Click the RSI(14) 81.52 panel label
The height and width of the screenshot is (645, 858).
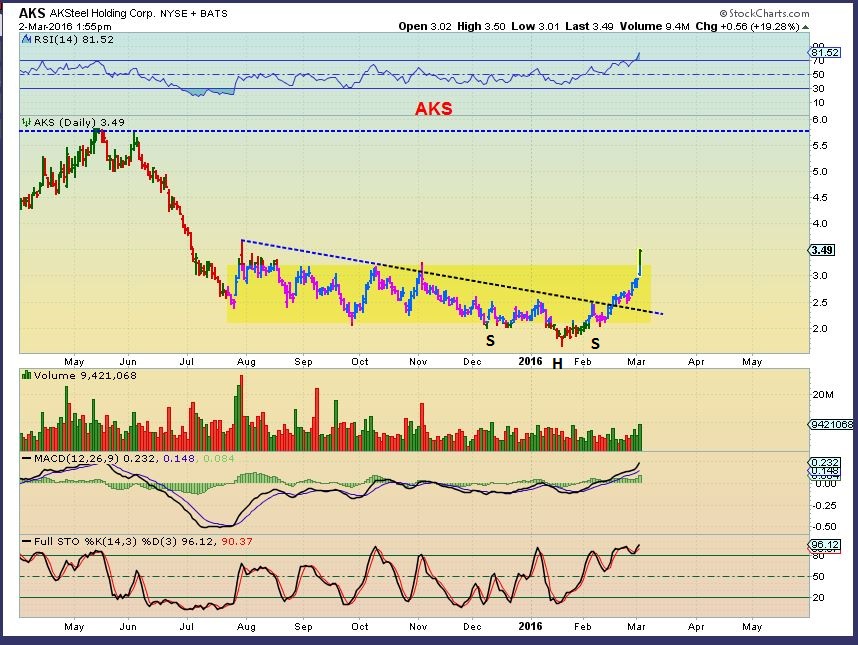[x=73, y=39]
